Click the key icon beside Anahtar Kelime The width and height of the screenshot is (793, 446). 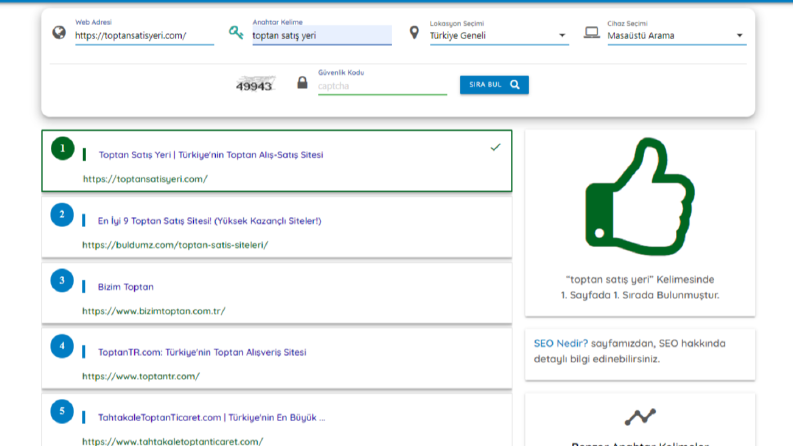coord(236,33)
